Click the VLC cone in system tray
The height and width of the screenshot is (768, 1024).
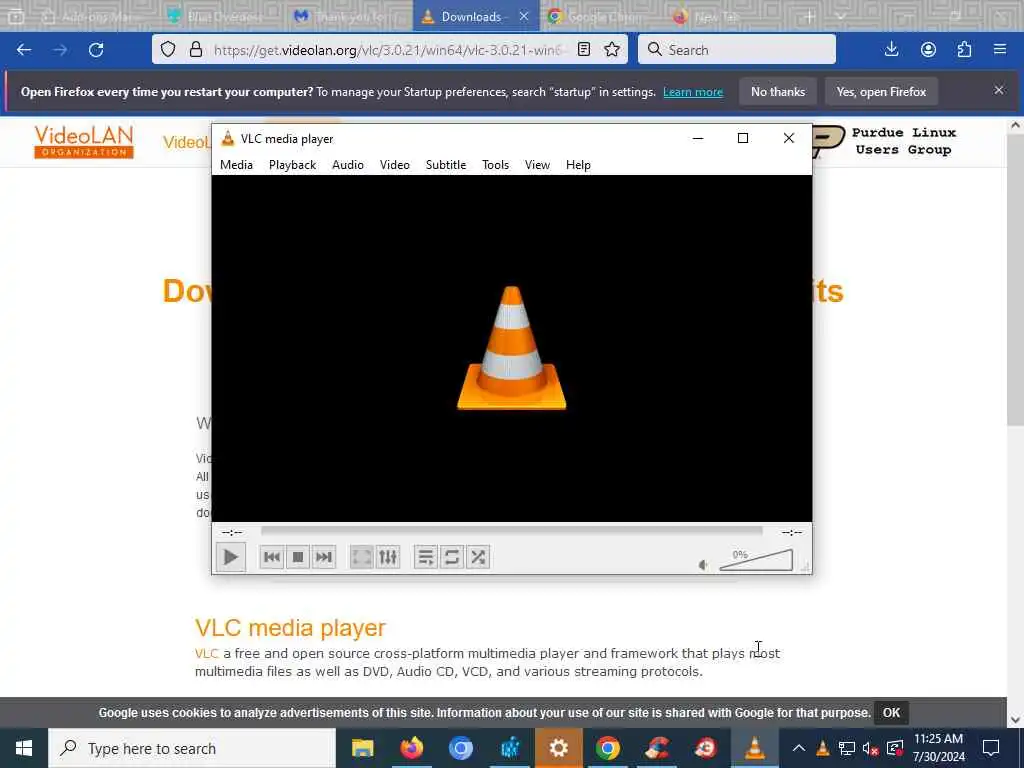pos(823,748)
